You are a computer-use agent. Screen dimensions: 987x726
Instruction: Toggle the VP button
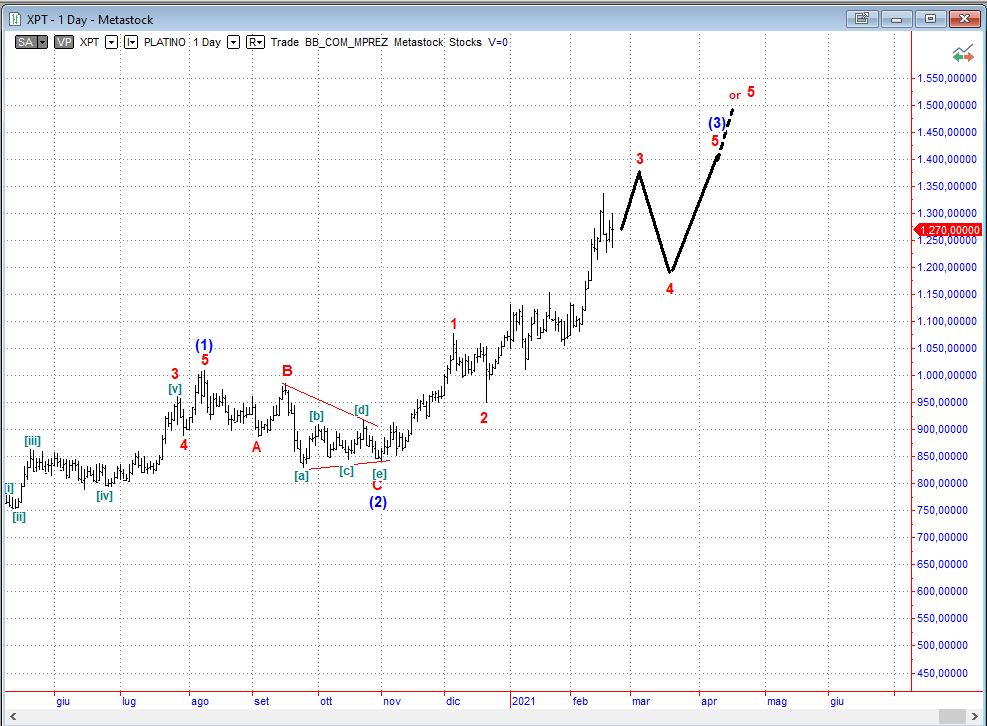tap(64, 42)
